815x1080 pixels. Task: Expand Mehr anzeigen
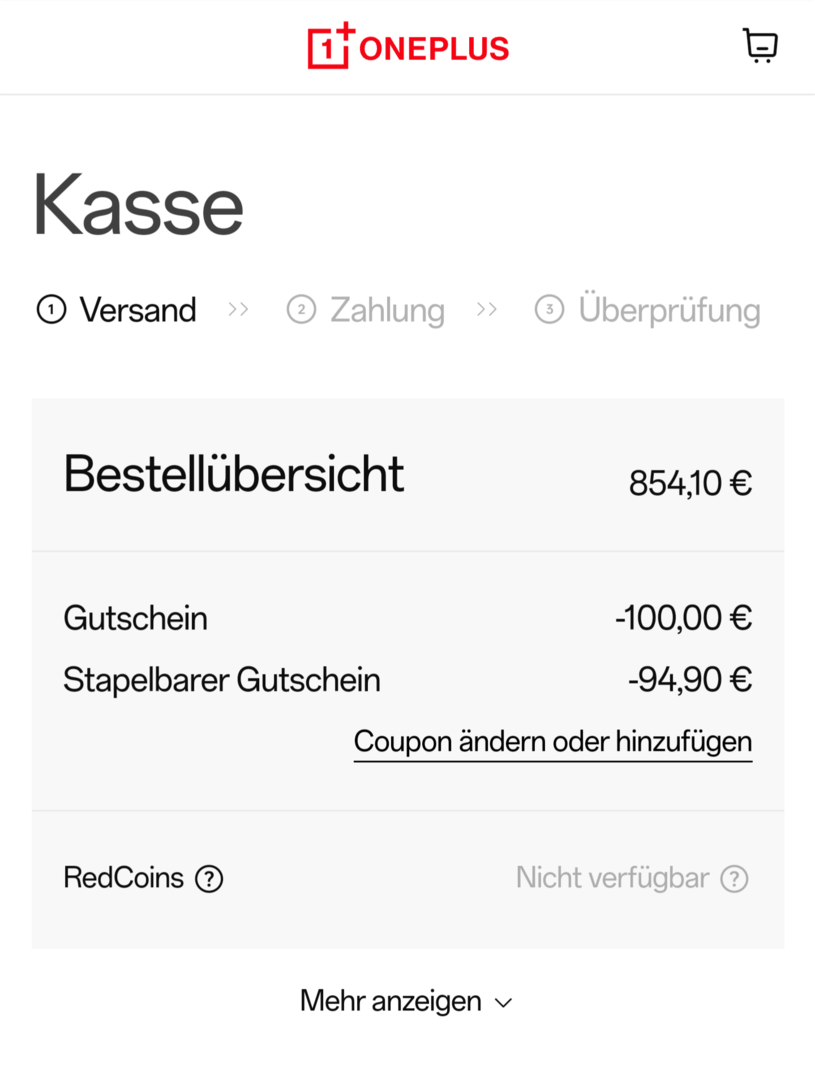pyautogui.click(x=406, y=1001)
